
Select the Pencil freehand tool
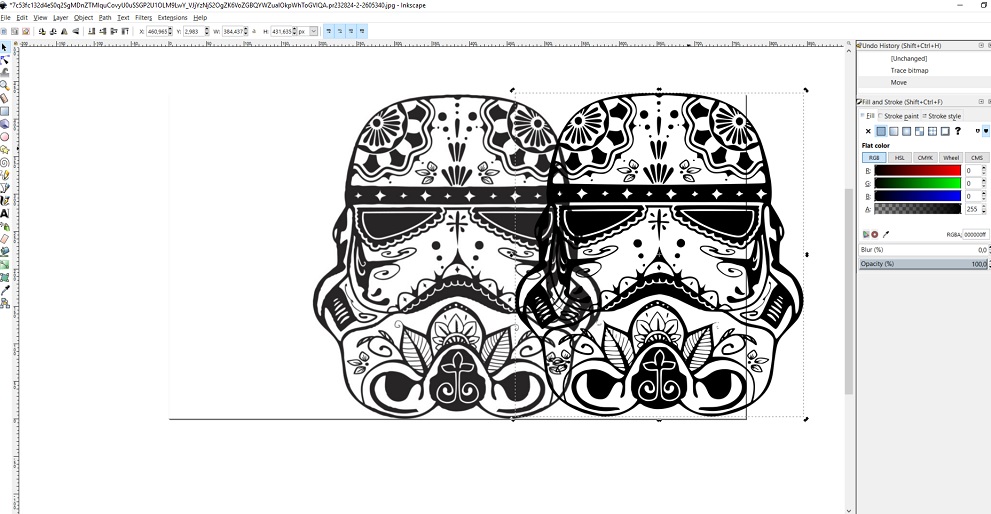pos(5,175)
